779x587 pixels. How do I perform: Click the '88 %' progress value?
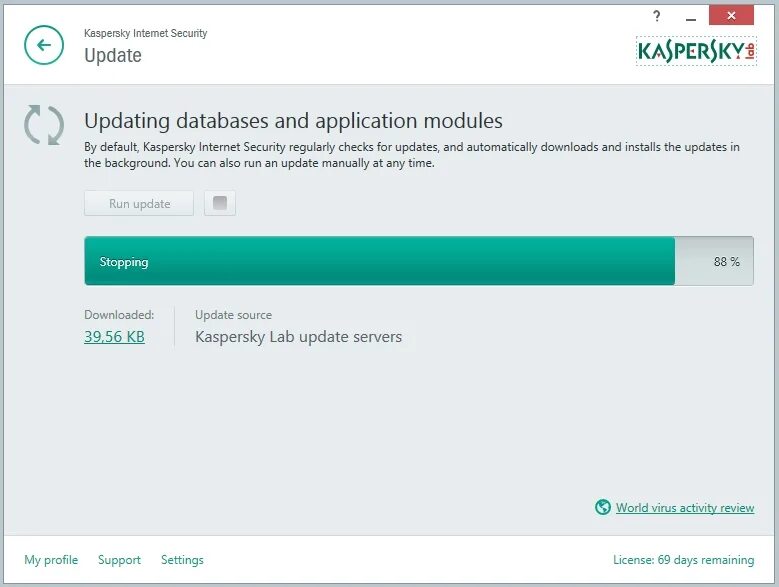(727, 262)
